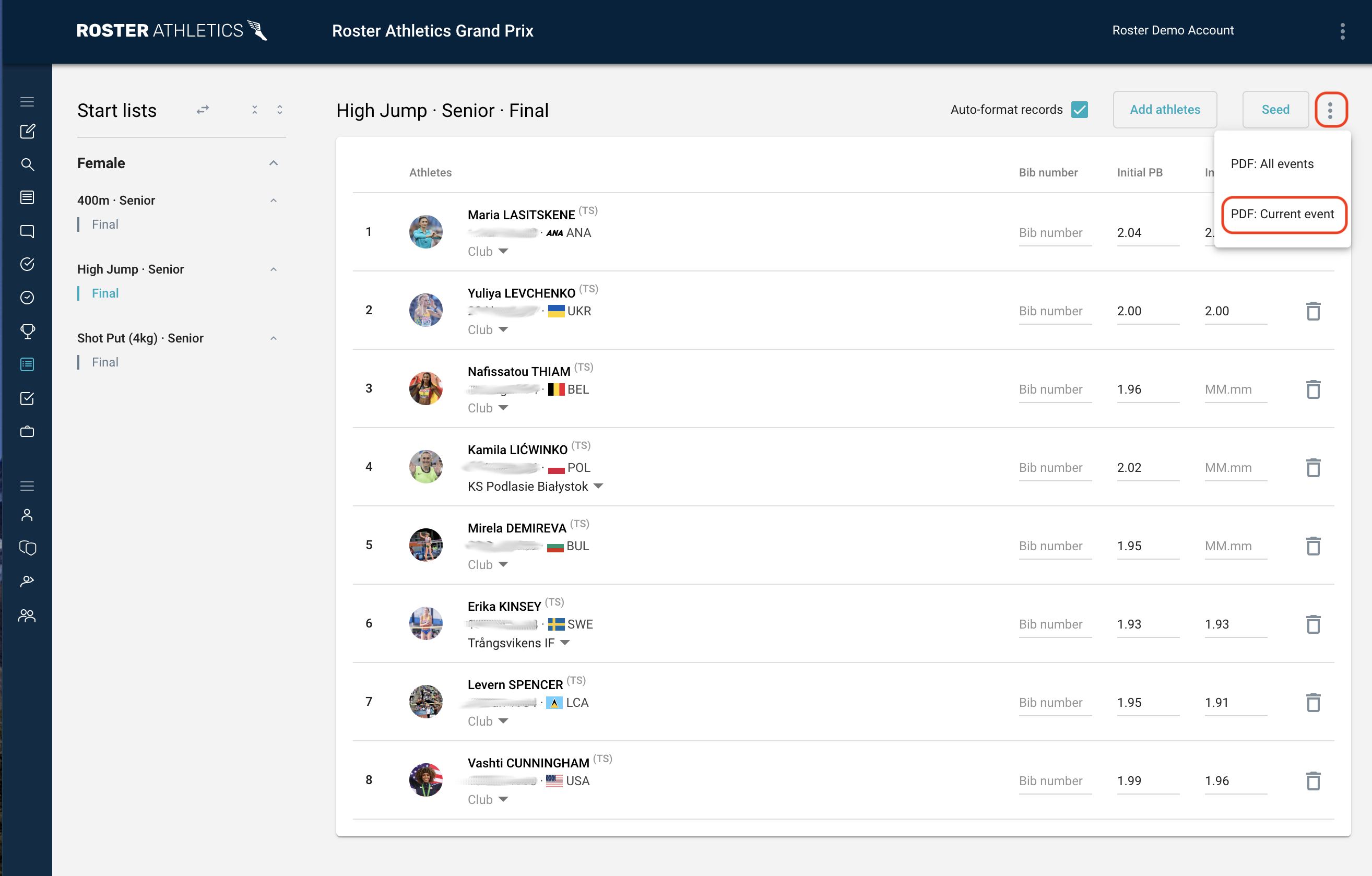Viewport: 1372px width, 876px height.
Task: Click the group of people sidebar icon
Action: (27, 615)
